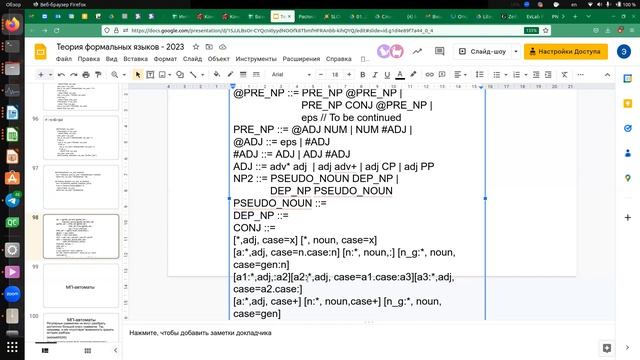640x360 pixels.
Task: Select slide 97 thumbnail
Action: pos(81,187)
